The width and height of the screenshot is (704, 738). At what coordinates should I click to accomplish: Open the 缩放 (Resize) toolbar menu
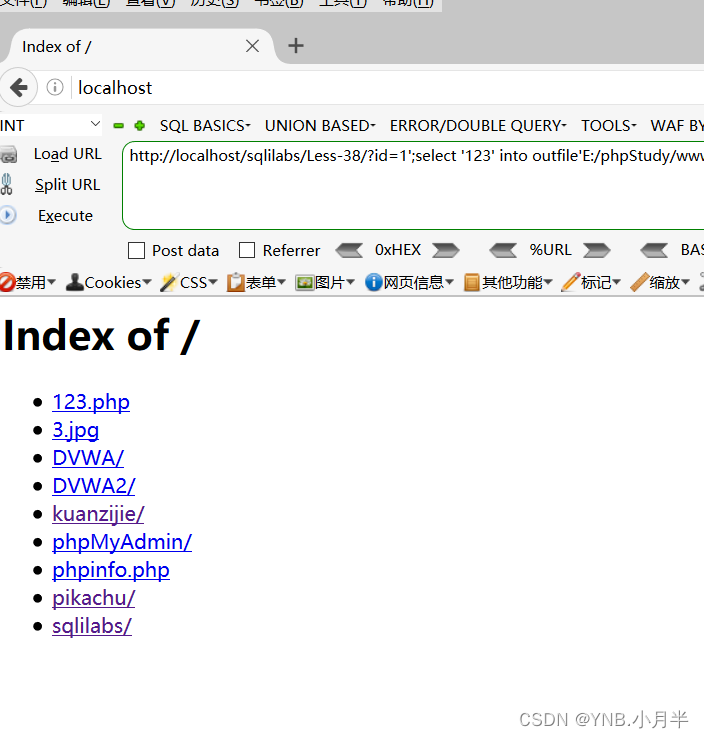[660, 282]
